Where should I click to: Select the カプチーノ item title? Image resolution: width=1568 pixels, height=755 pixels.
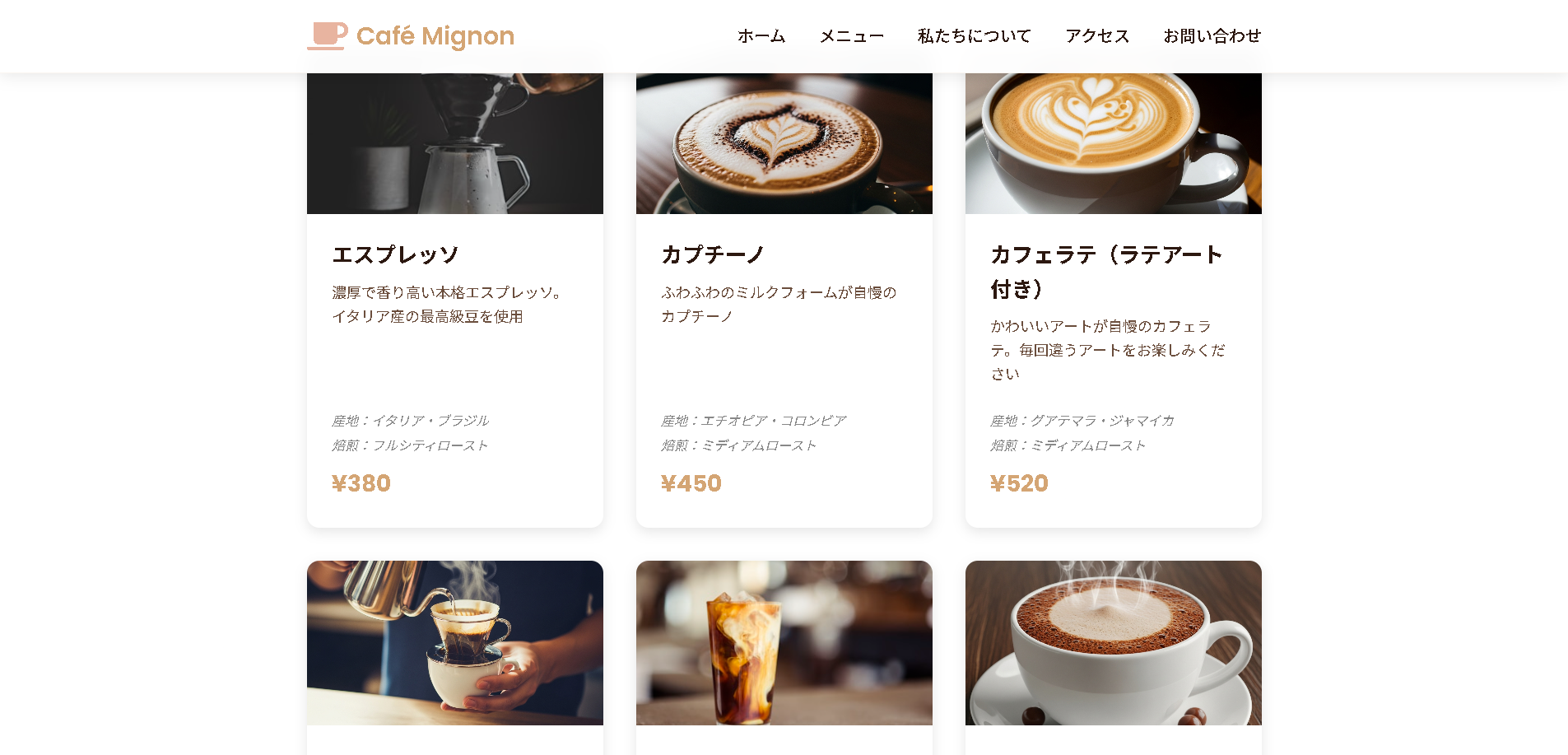point(714,255)
